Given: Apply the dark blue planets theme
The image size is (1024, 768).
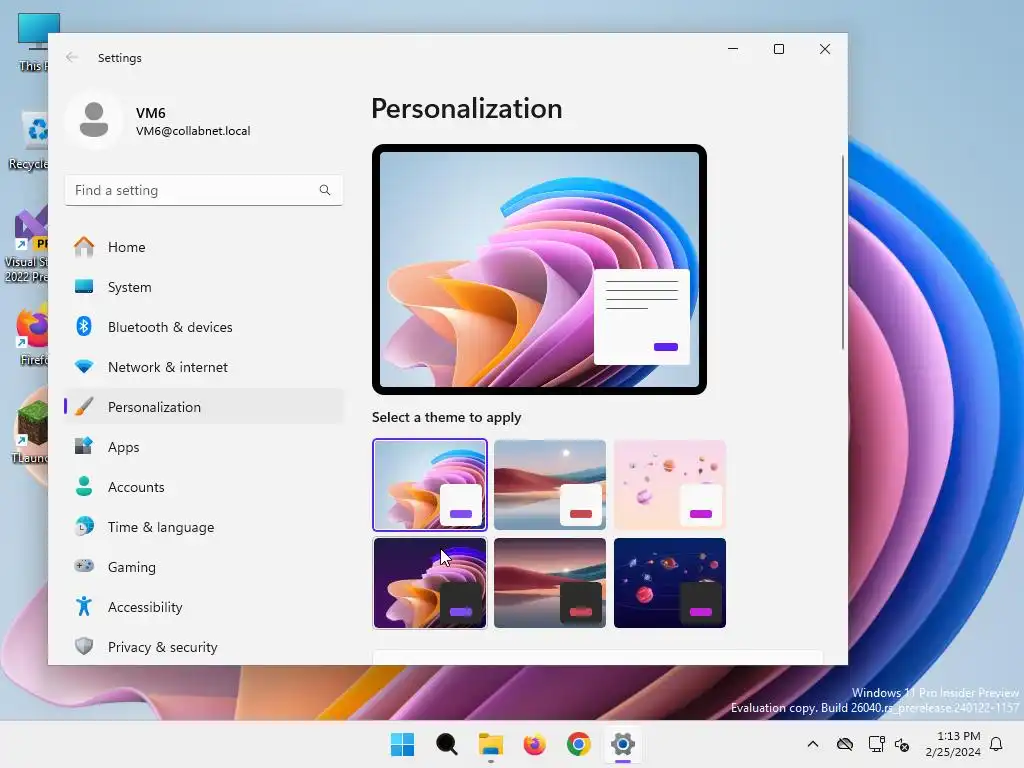Looking at the screenshot, I should pos(670,583).
